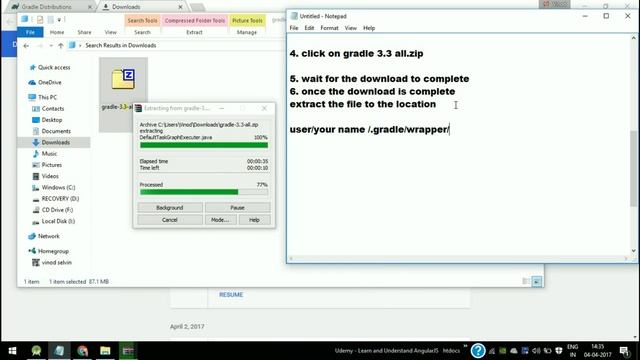Open the Action Center notification icon
640x360 pixels.
click(624, 351)
